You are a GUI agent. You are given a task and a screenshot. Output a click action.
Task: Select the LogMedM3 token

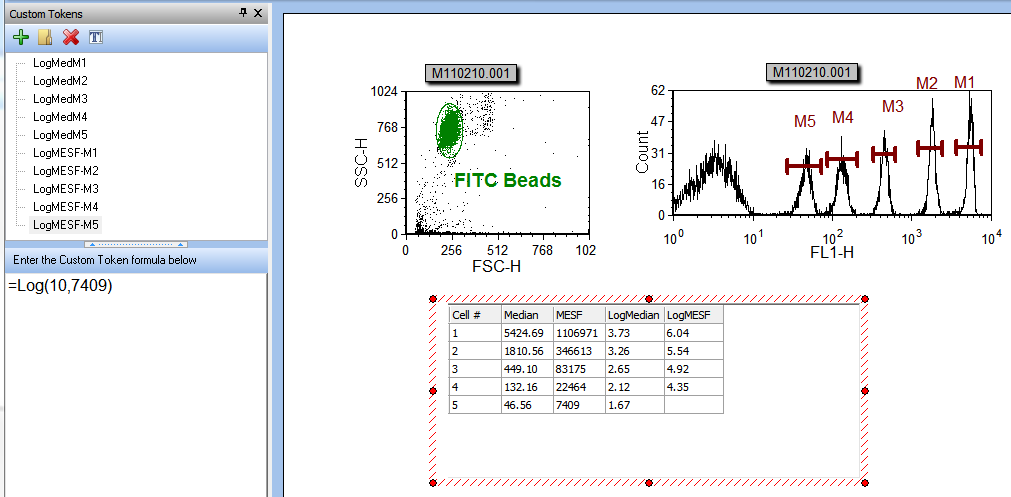60,98
